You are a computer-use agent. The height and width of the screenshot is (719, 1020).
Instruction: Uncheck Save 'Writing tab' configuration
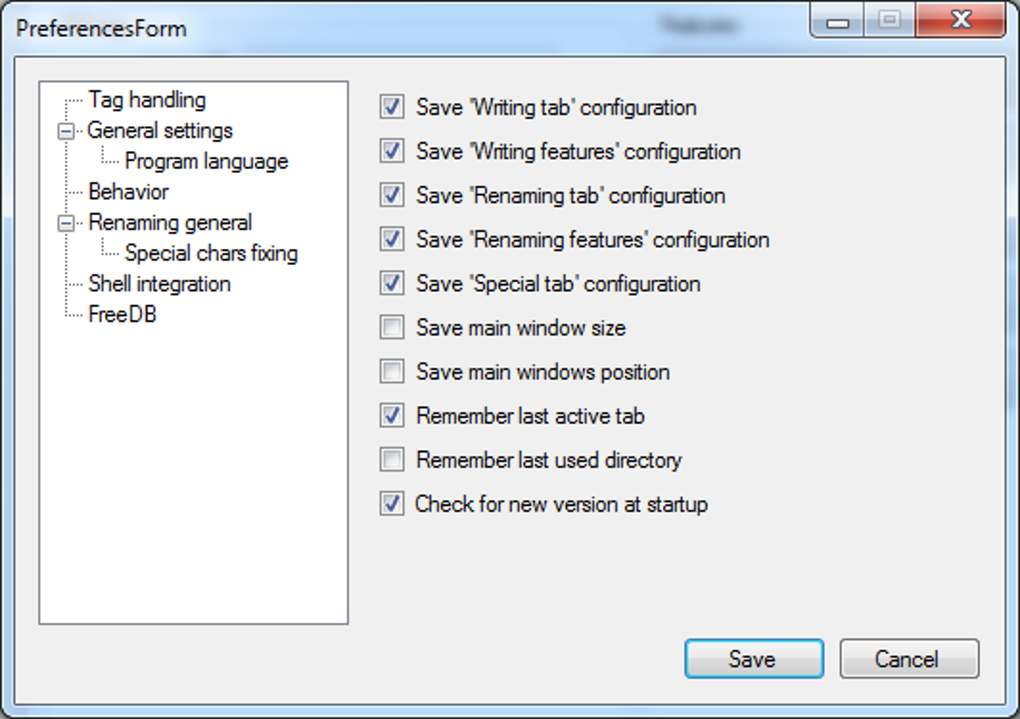392,108
